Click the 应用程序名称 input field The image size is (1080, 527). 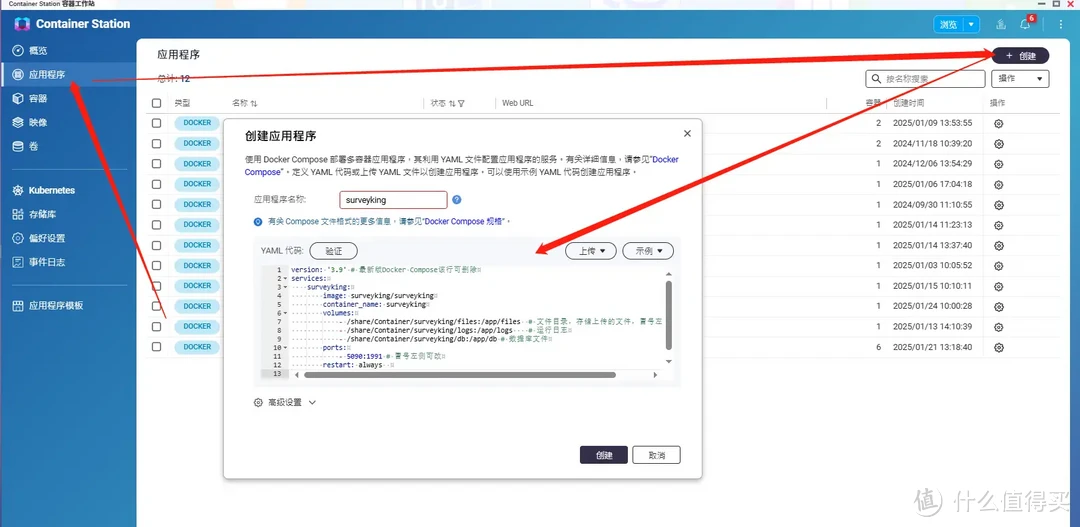click(x=393, y=200)
